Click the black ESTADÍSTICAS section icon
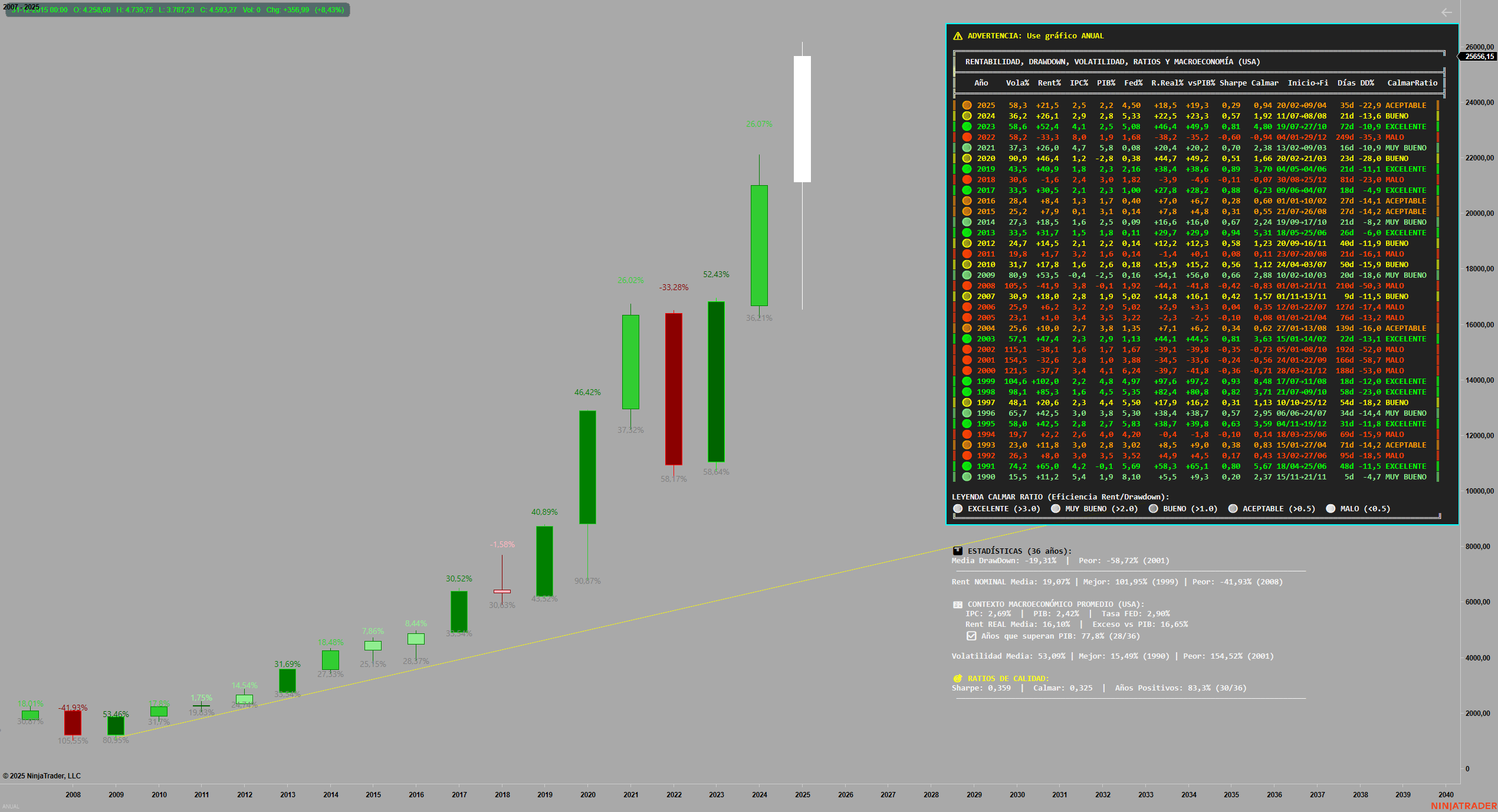Viewport: 1498px width, 812px height. tap(958, 551)
